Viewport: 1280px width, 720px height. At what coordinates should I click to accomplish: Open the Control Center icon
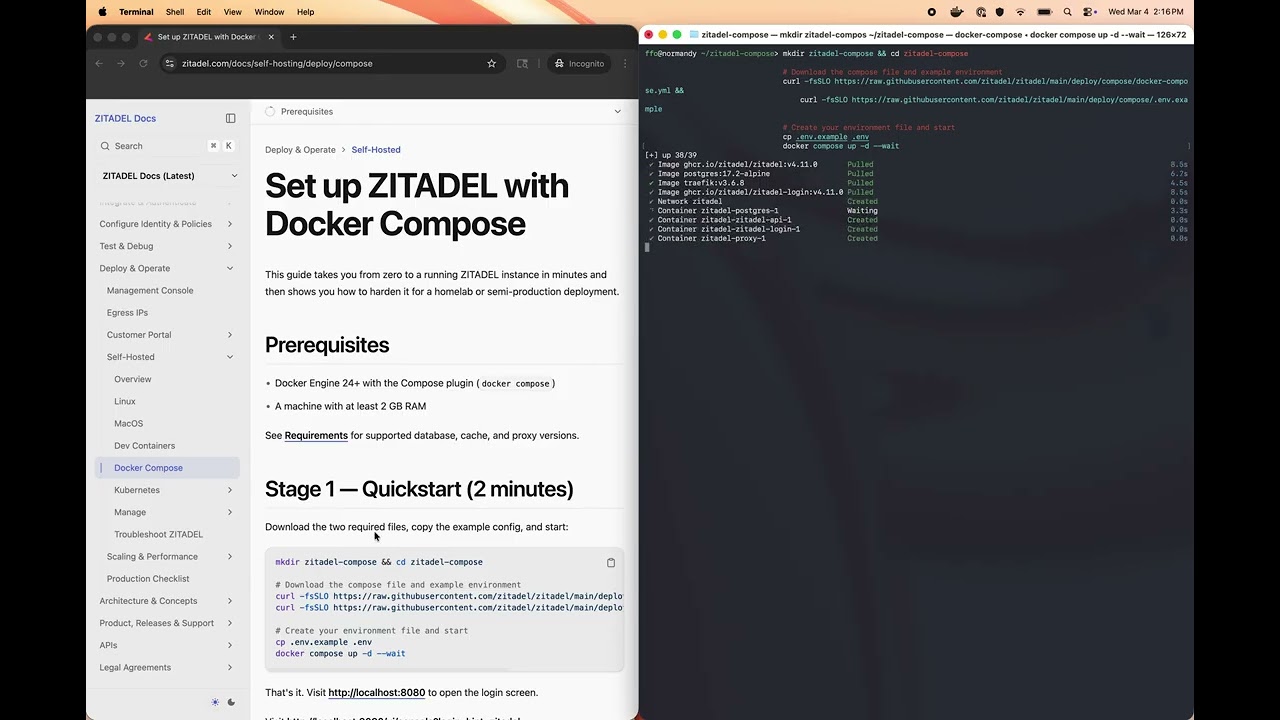point(1090,12)
